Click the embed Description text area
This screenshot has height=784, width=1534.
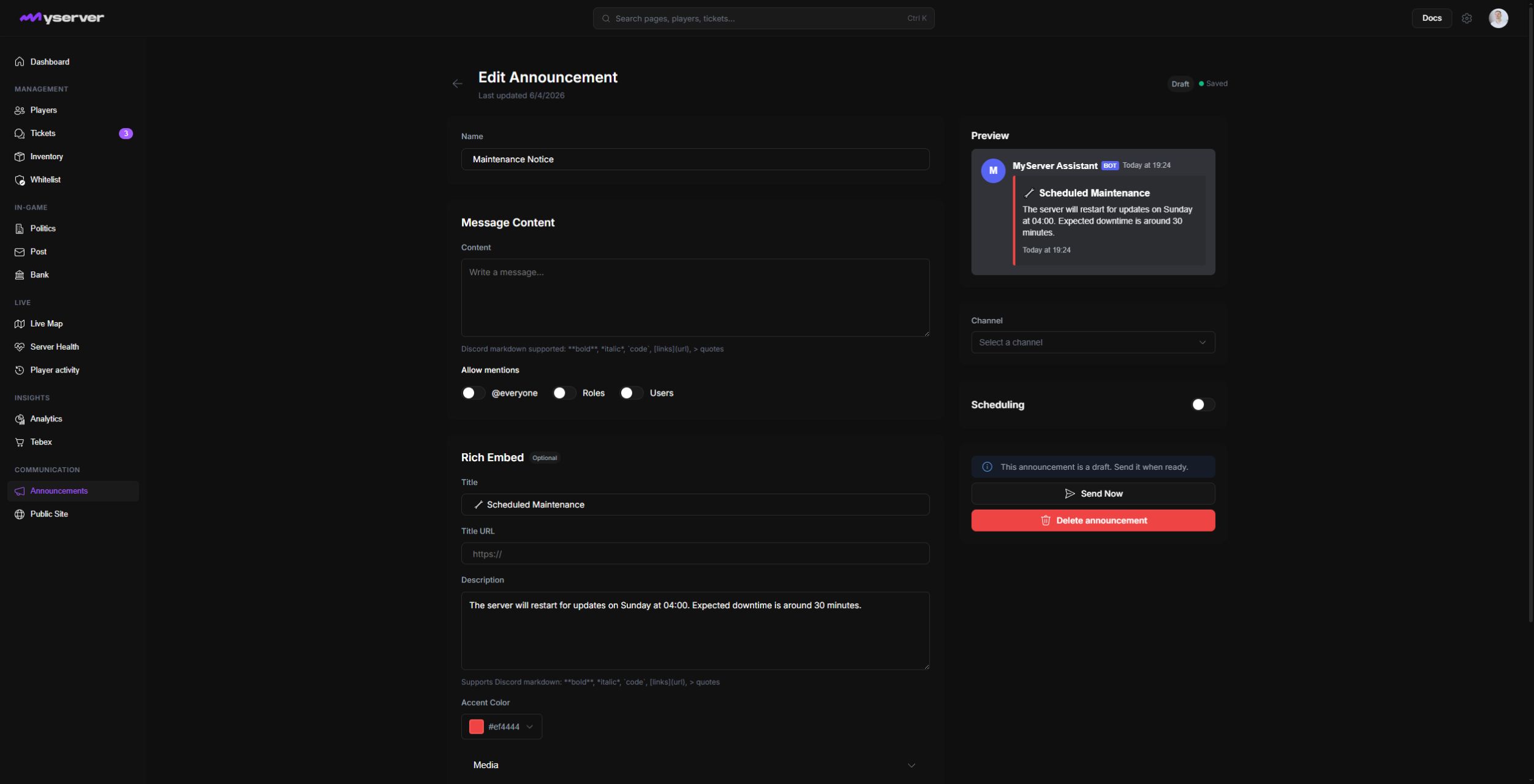click(695, 631)
